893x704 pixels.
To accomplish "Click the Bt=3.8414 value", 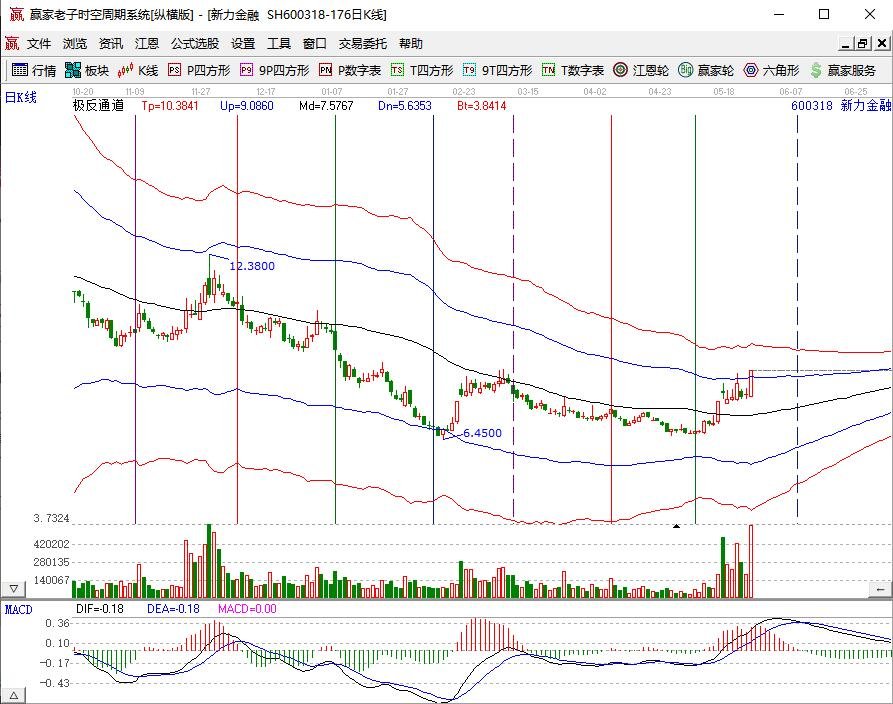I will tap(481, 105).
